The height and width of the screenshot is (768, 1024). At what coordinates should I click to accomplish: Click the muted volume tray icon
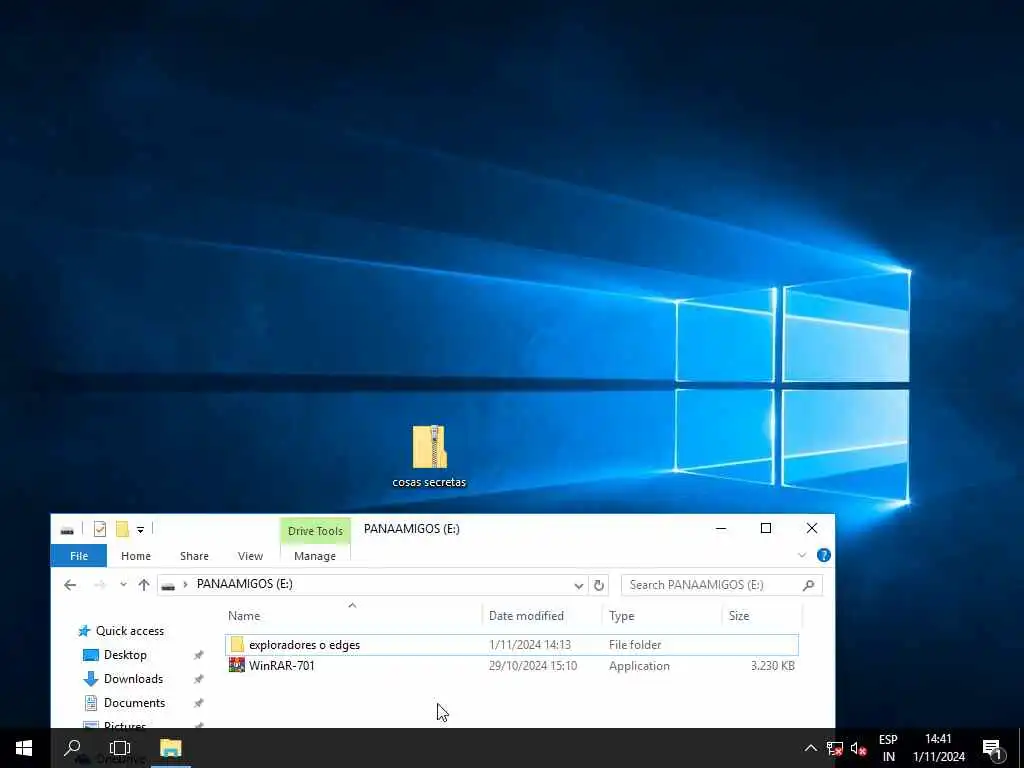coord(859,748)
